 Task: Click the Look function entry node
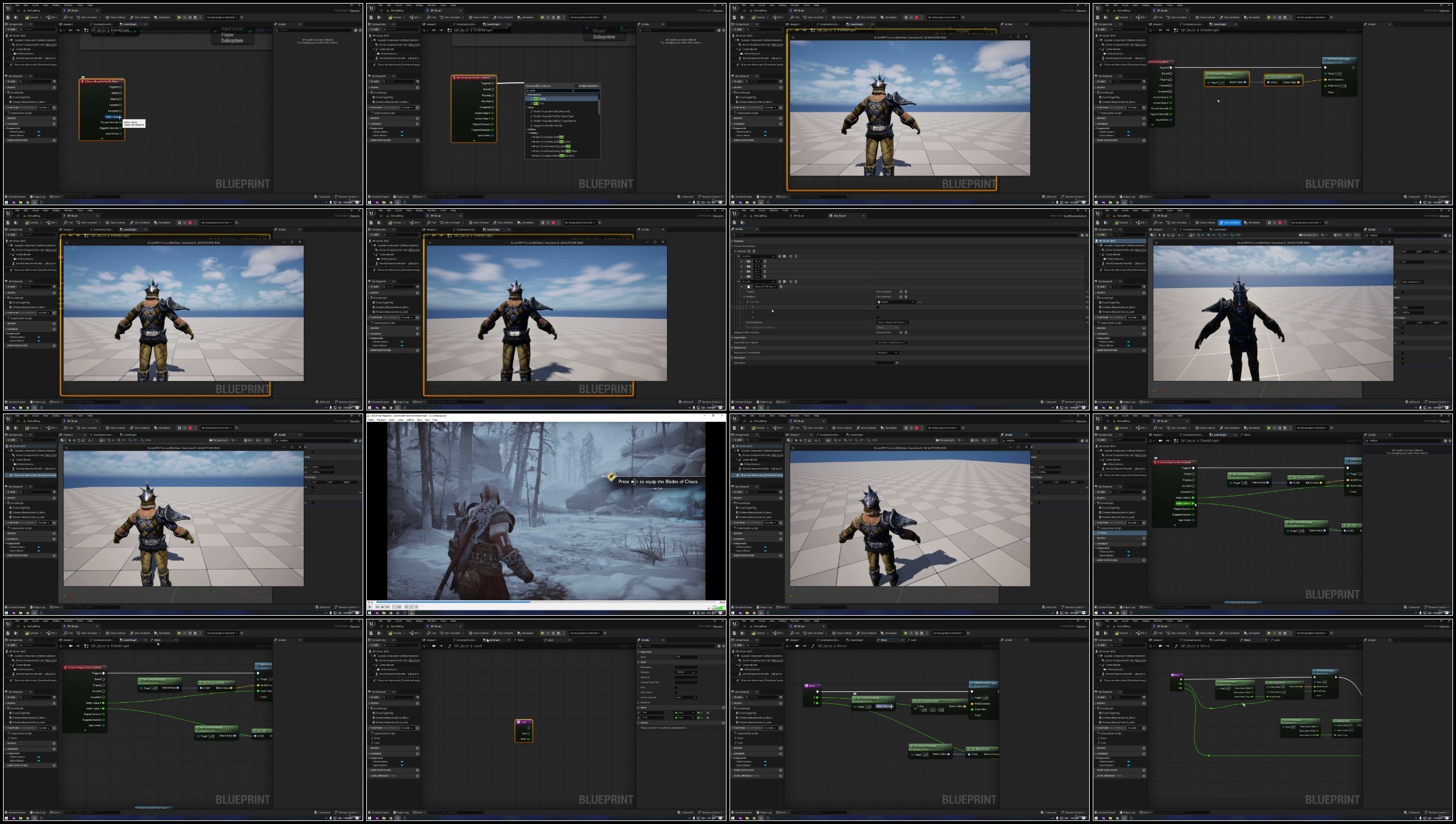pos(524,722)
